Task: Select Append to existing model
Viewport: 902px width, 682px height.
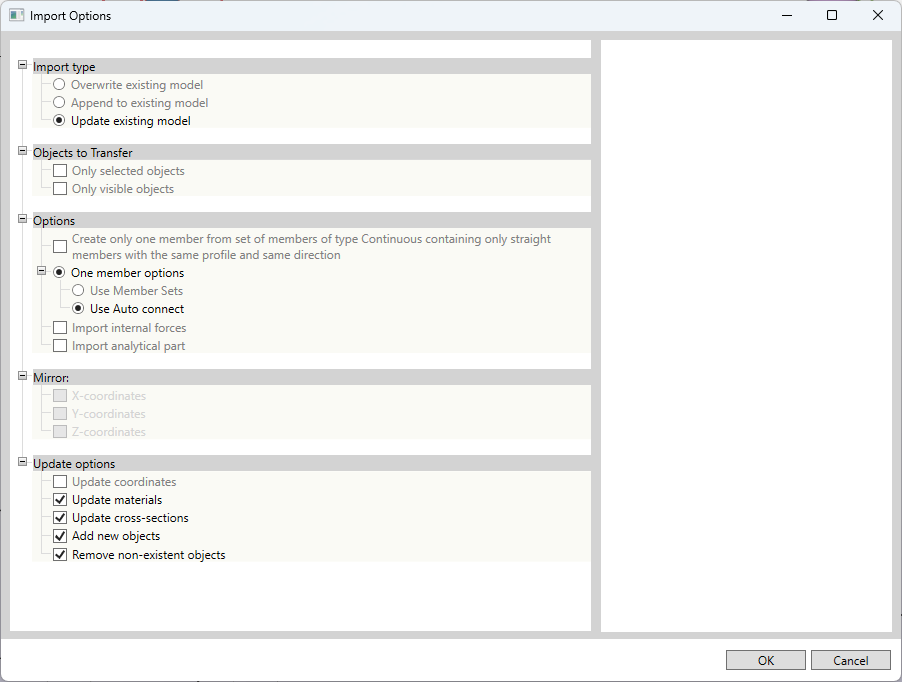Action: pos(59,103)
